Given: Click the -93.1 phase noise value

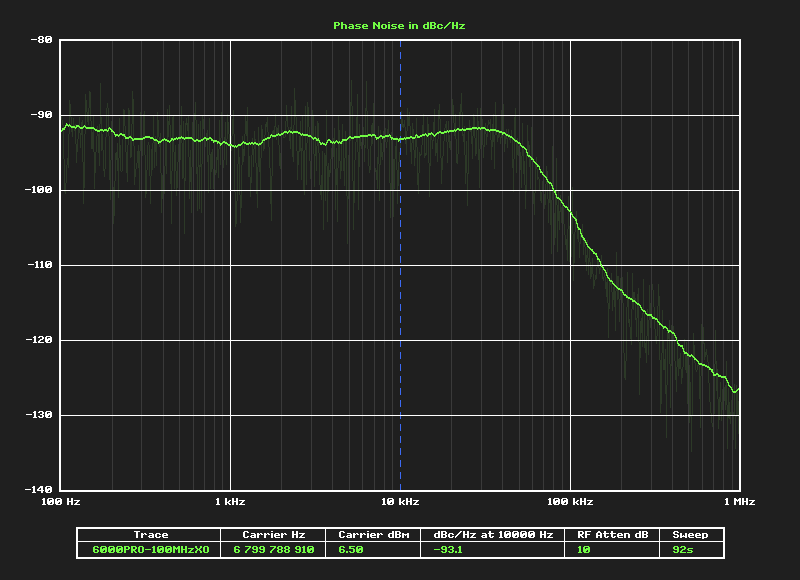Looking at the screenshot, I should pyautogui.click(x=447, y=550).
